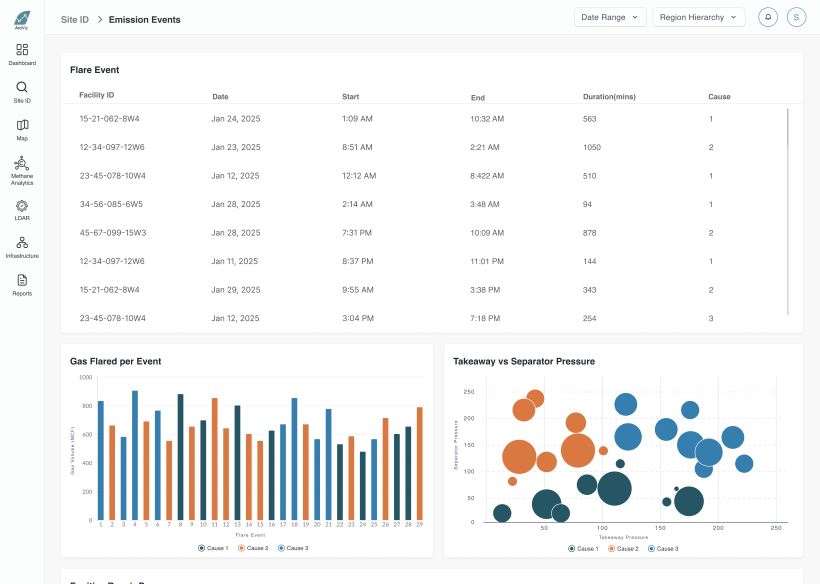The width and height of the screenshot is (820, 584).
Task: Click the Site ID breadcrumb link
Action: [75, 20]
